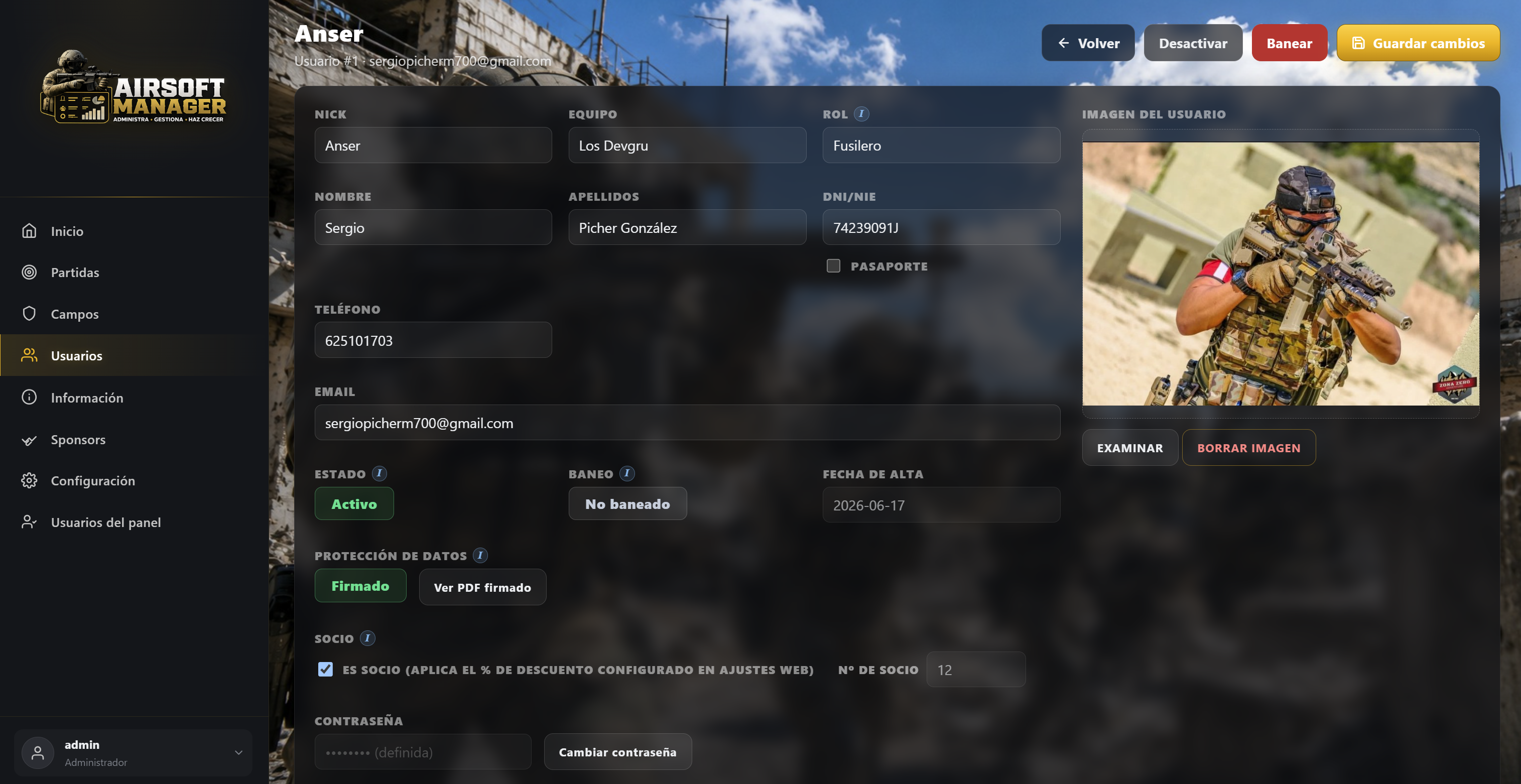Viewport: 1521px width, 784px height.
Task: Toggle the Activo status badge
Action: tap(354, 503)
